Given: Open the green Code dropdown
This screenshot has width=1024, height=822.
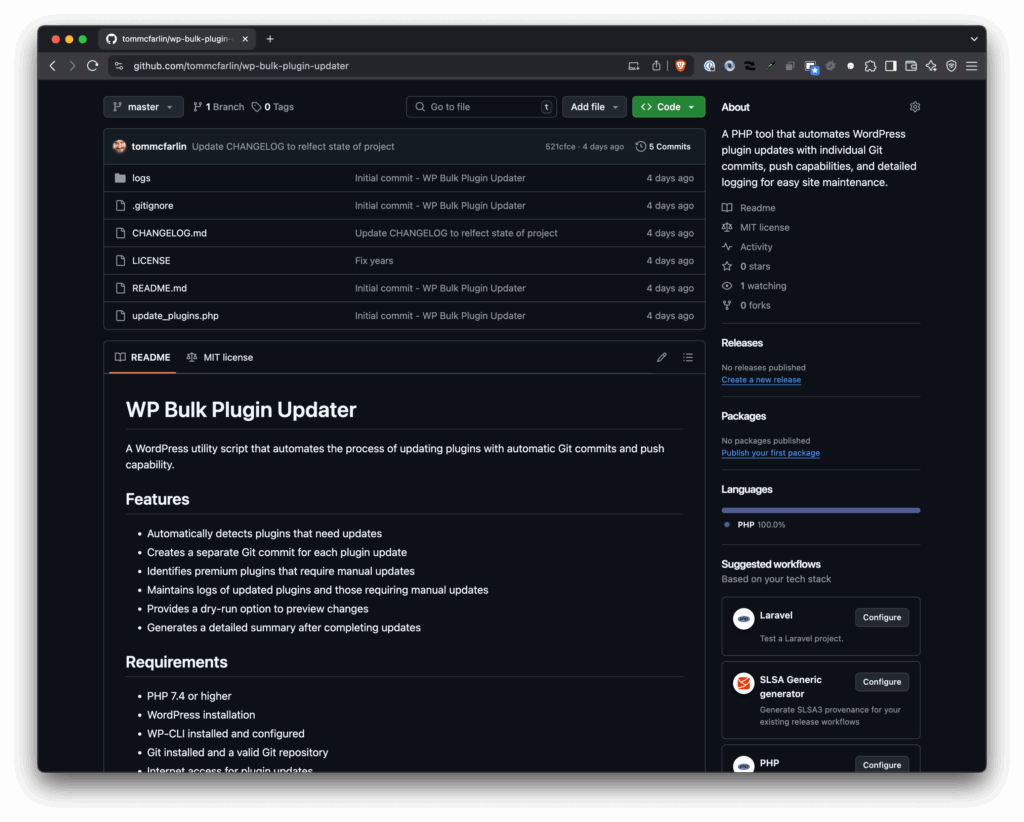Looking at the screenshot, I should click(x=668, y=107).
